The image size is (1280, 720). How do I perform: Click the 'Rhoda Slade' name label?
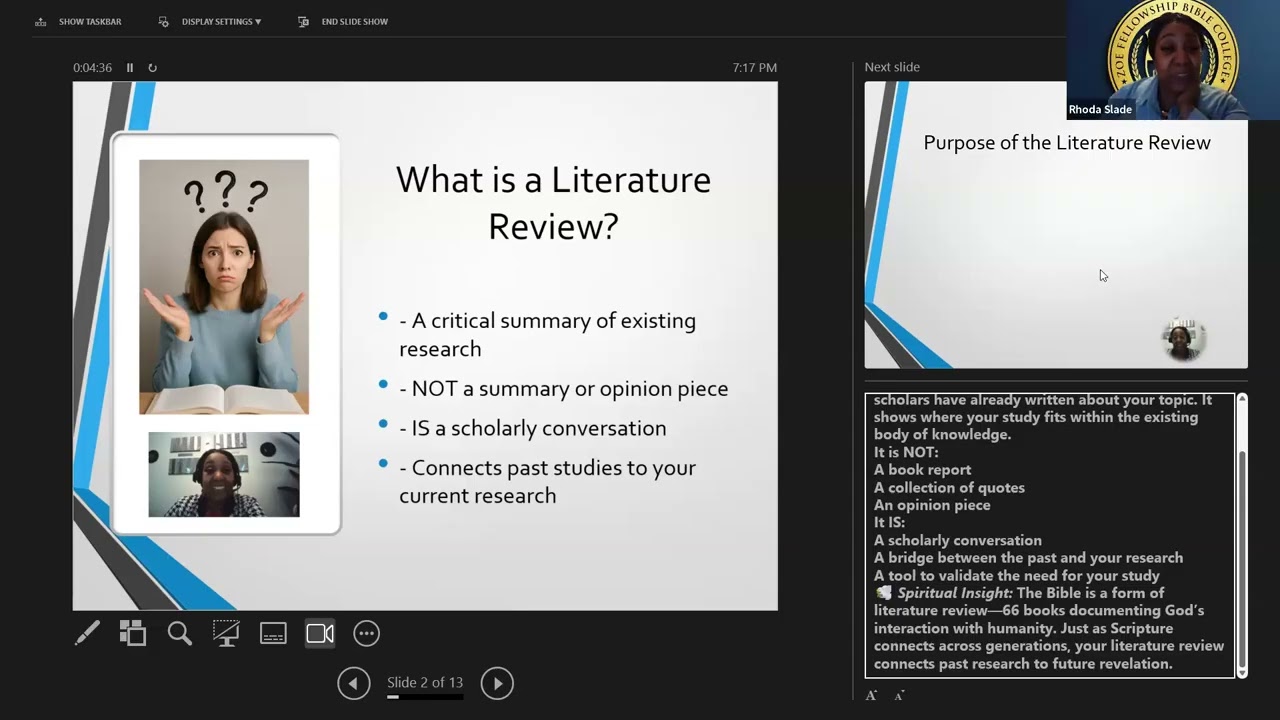pos(1100,110)
